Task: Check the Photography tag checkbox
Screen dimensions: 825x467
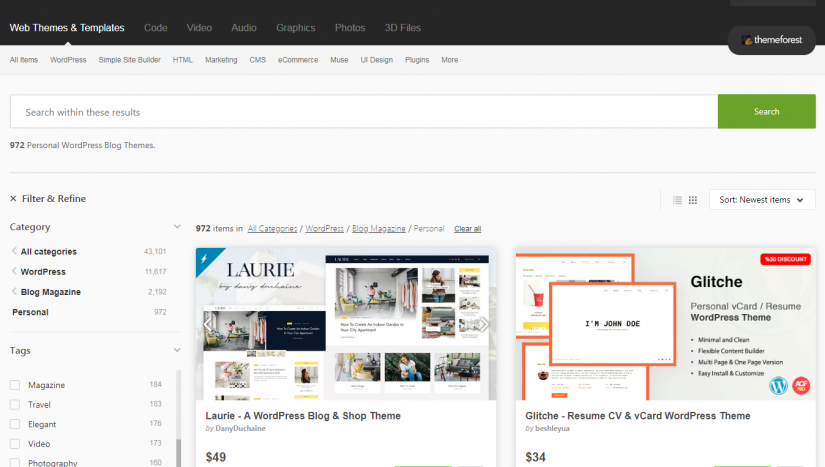Action: pyautogui.click(x=15, y=463)
